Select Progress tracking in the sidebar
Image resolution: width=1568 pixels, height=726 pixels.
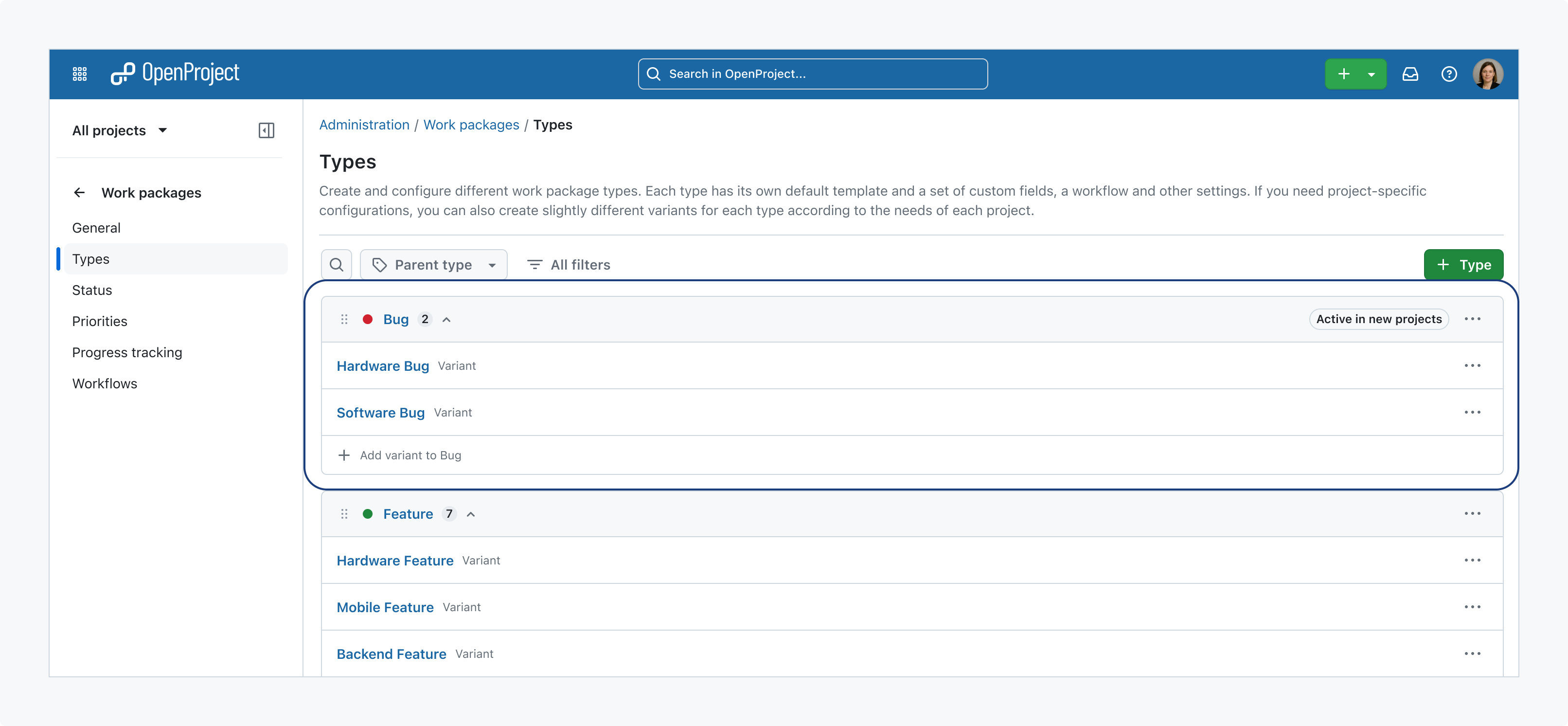point(126,352)
